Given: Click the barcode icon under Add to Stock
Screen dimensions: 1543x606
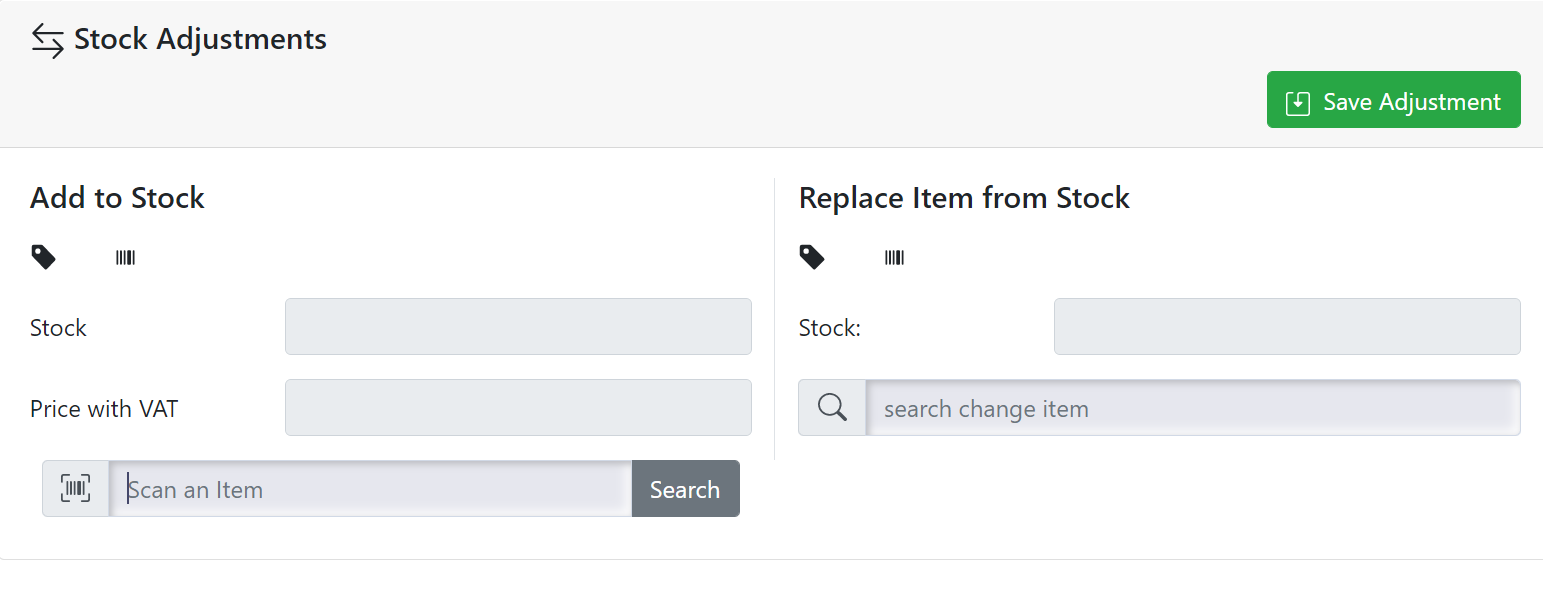Looking at the screenshot, I should click(x=126, y=258).
